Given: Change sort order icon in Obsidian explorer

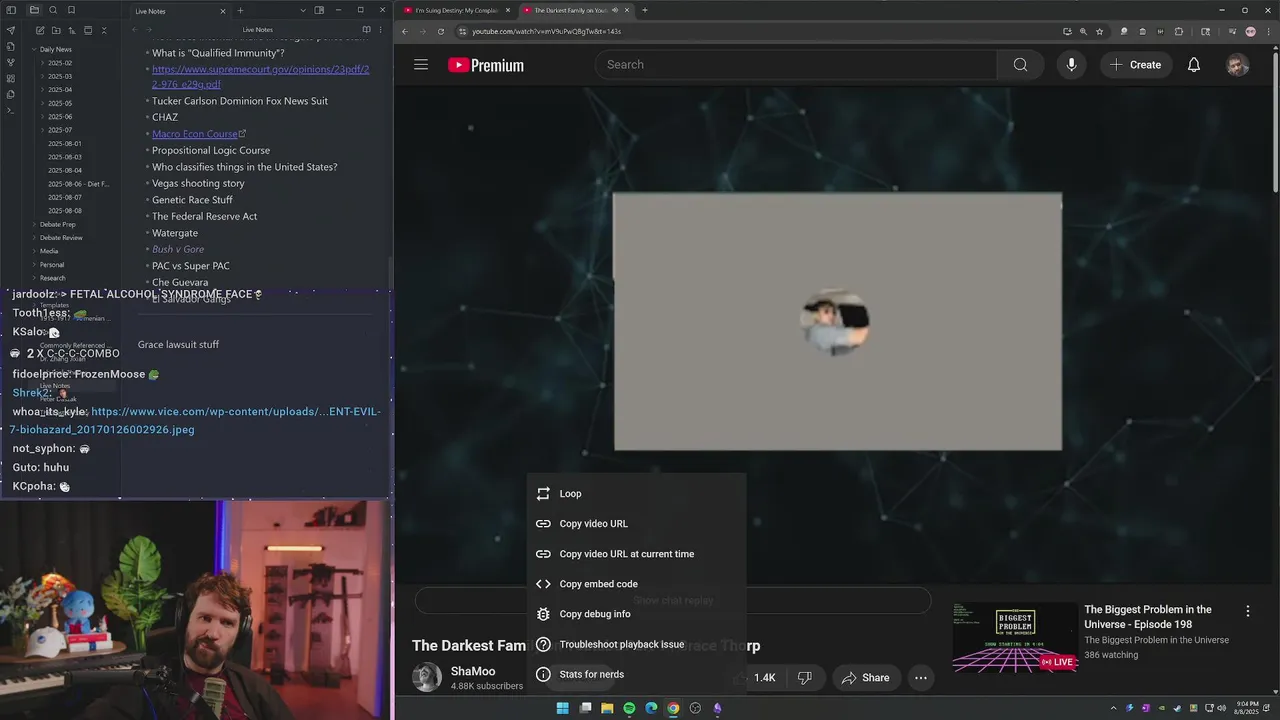Looking at the screenshot, I should click(x=72, y=30).
